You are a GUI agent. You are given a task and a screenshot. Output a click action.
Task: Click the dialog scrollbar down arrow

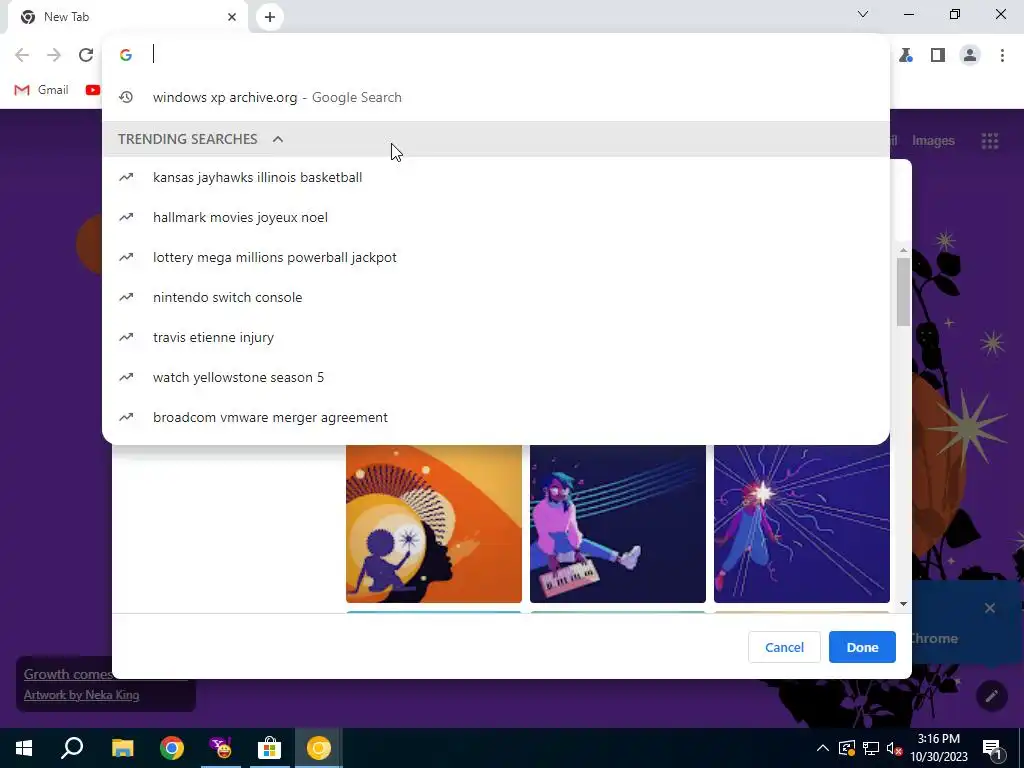pos(903,604)
